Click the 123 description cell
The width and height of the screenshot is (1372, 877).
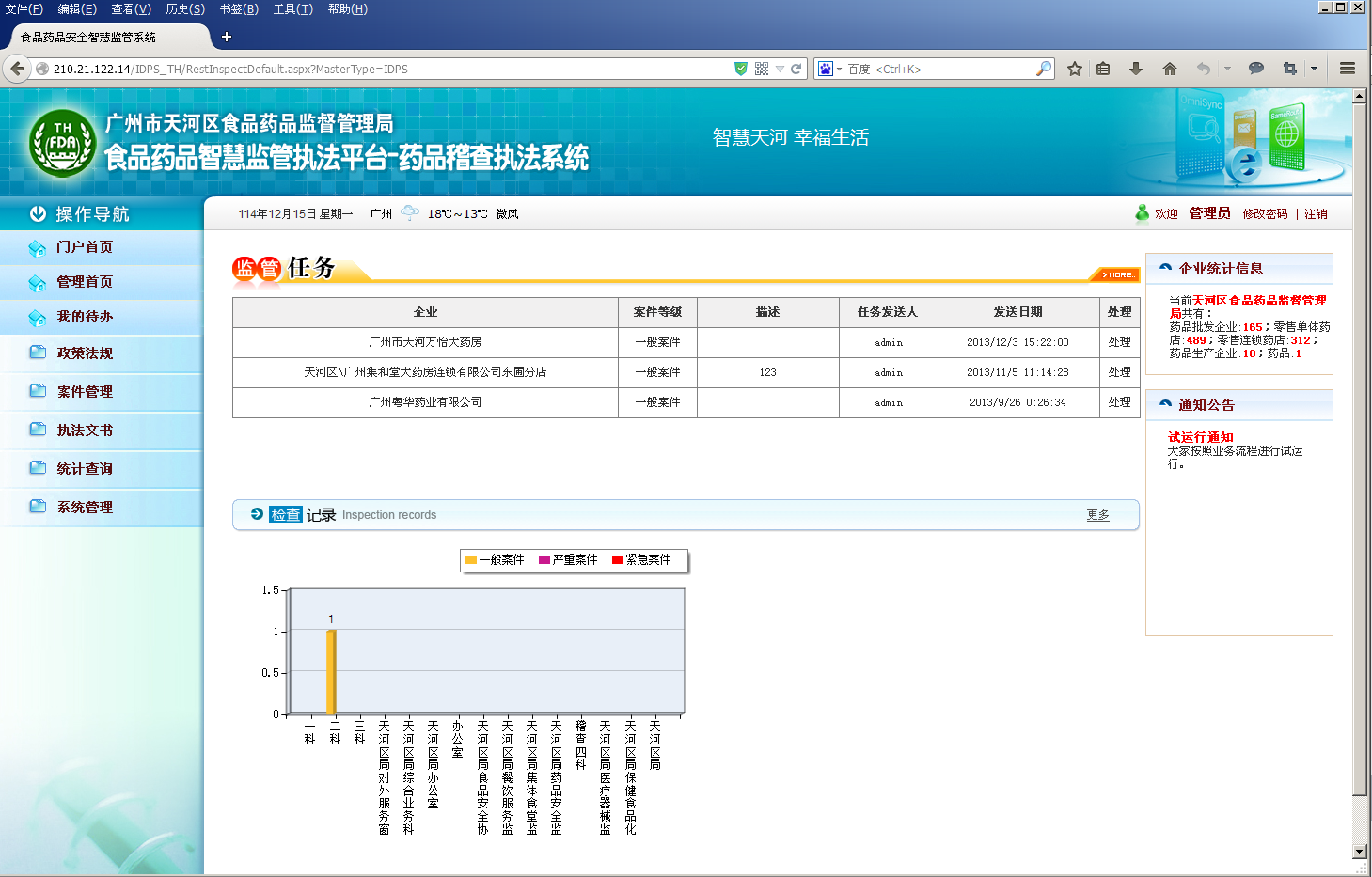pos(768,372)
